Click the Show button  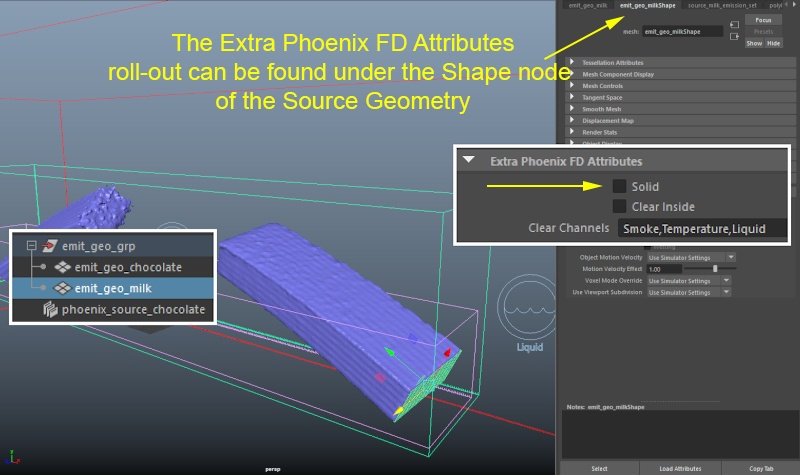tap(754, 43)
